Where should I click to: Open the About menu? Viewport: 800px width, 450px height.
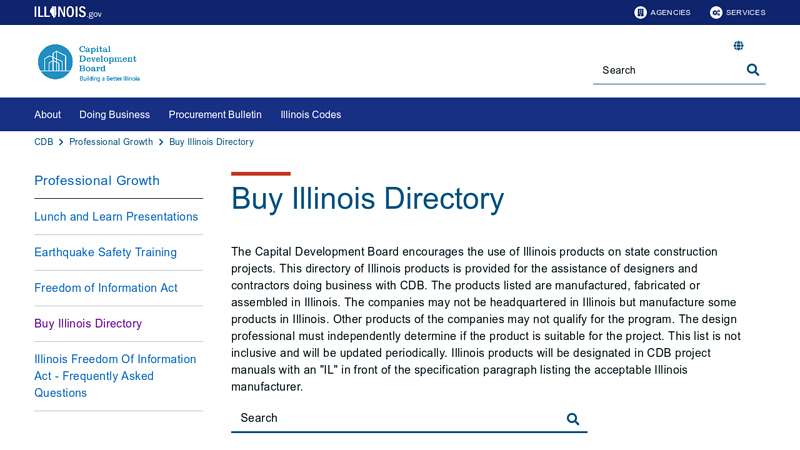[47, 115]
